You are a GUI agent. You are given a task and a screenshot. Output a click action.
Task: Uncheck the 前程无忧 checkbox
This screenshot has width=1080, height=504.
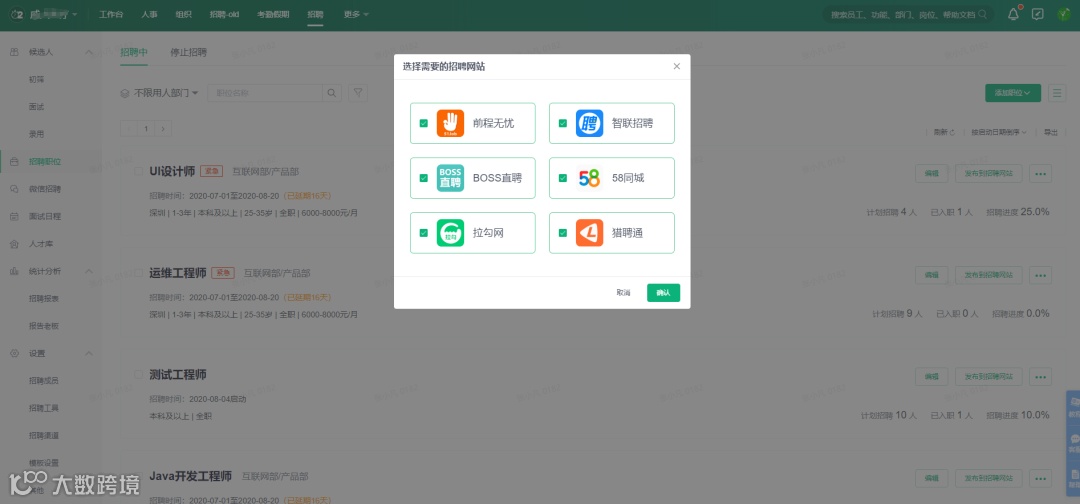click(424, 123)
